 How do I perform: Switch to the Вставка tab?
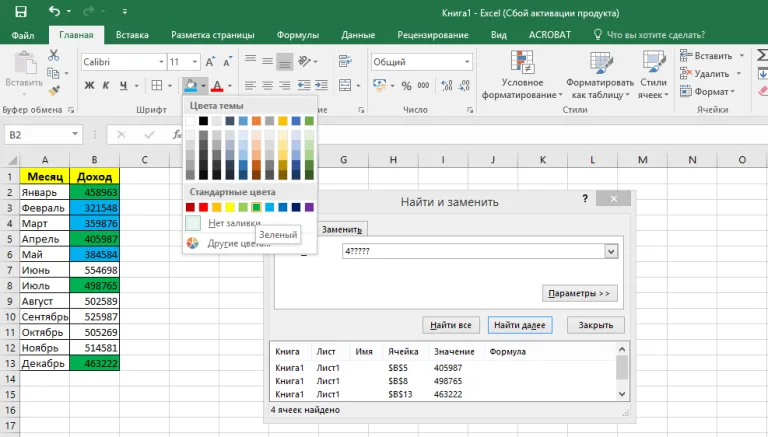pos(132,35)
